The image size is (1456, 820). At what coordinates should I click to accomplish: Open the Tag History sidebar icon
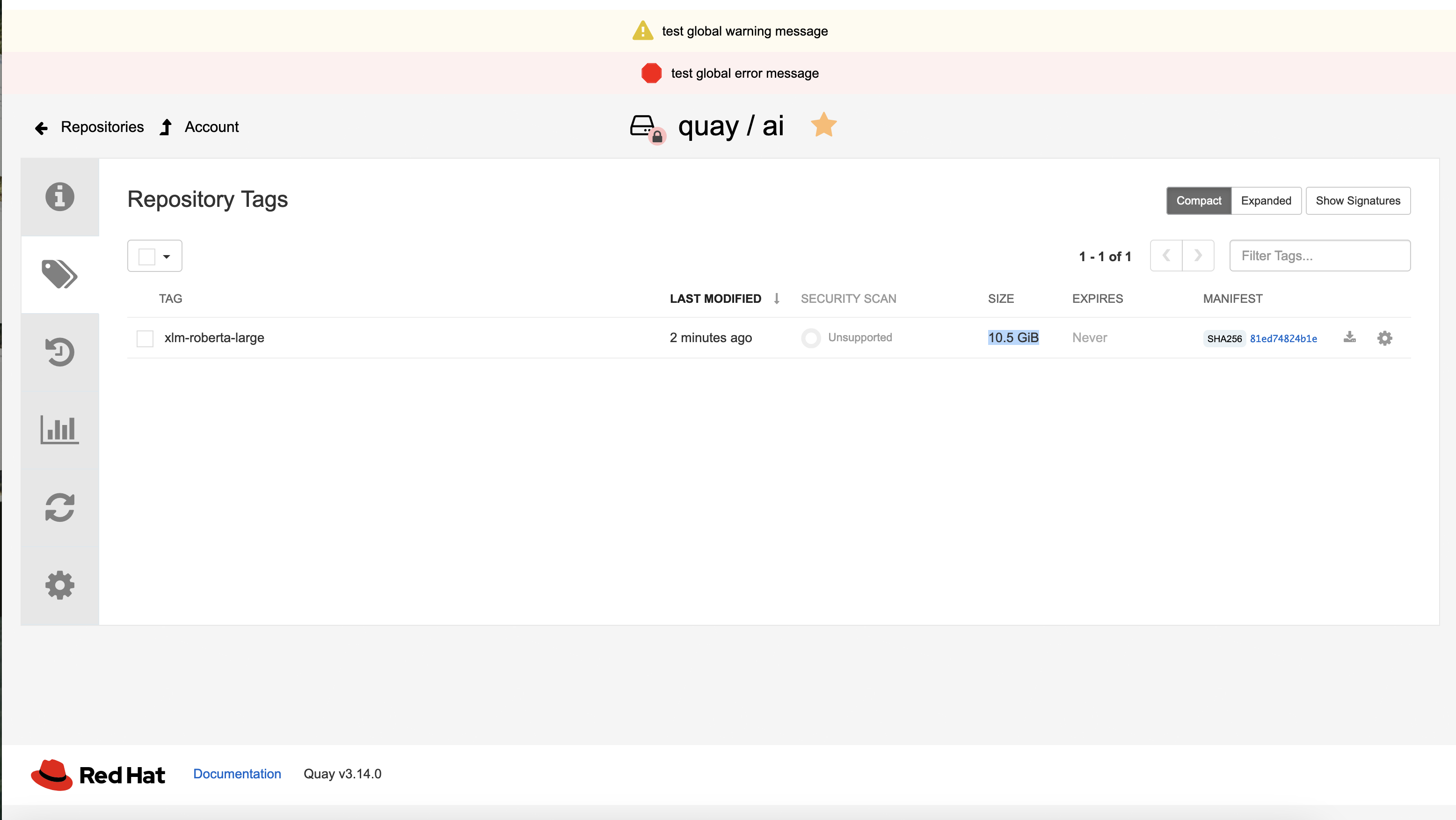[x=60, y=352]
